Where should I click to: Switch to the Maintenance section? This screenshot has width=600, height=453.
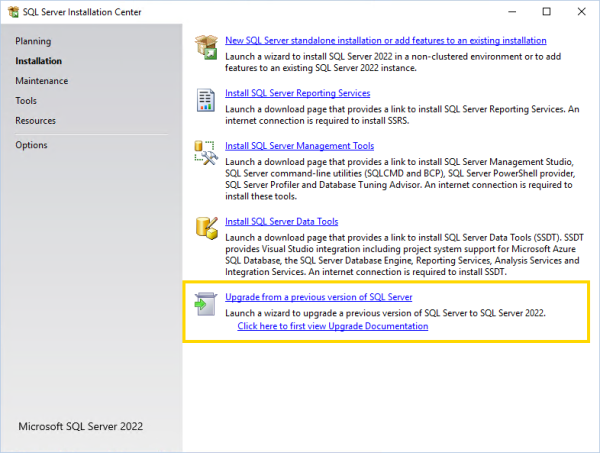42,81
